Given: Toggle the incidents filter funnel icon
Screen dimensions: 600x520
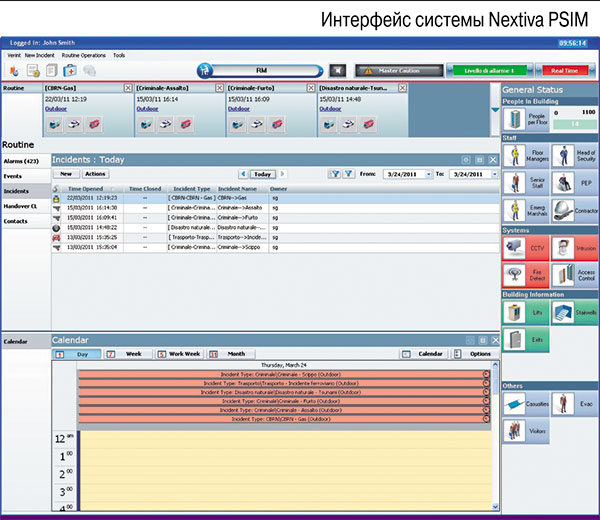Looking at the screenshot, I should (334, 174).
